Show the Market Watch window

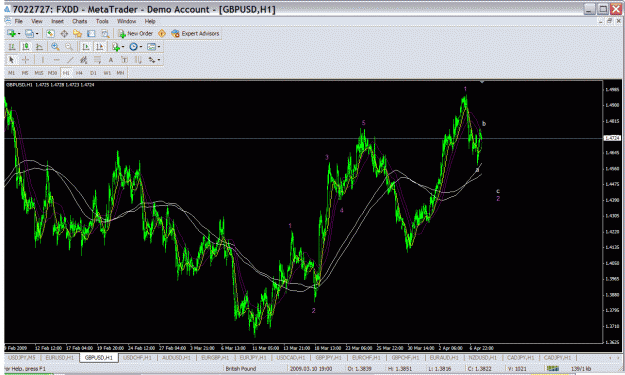tap(50, 33)
